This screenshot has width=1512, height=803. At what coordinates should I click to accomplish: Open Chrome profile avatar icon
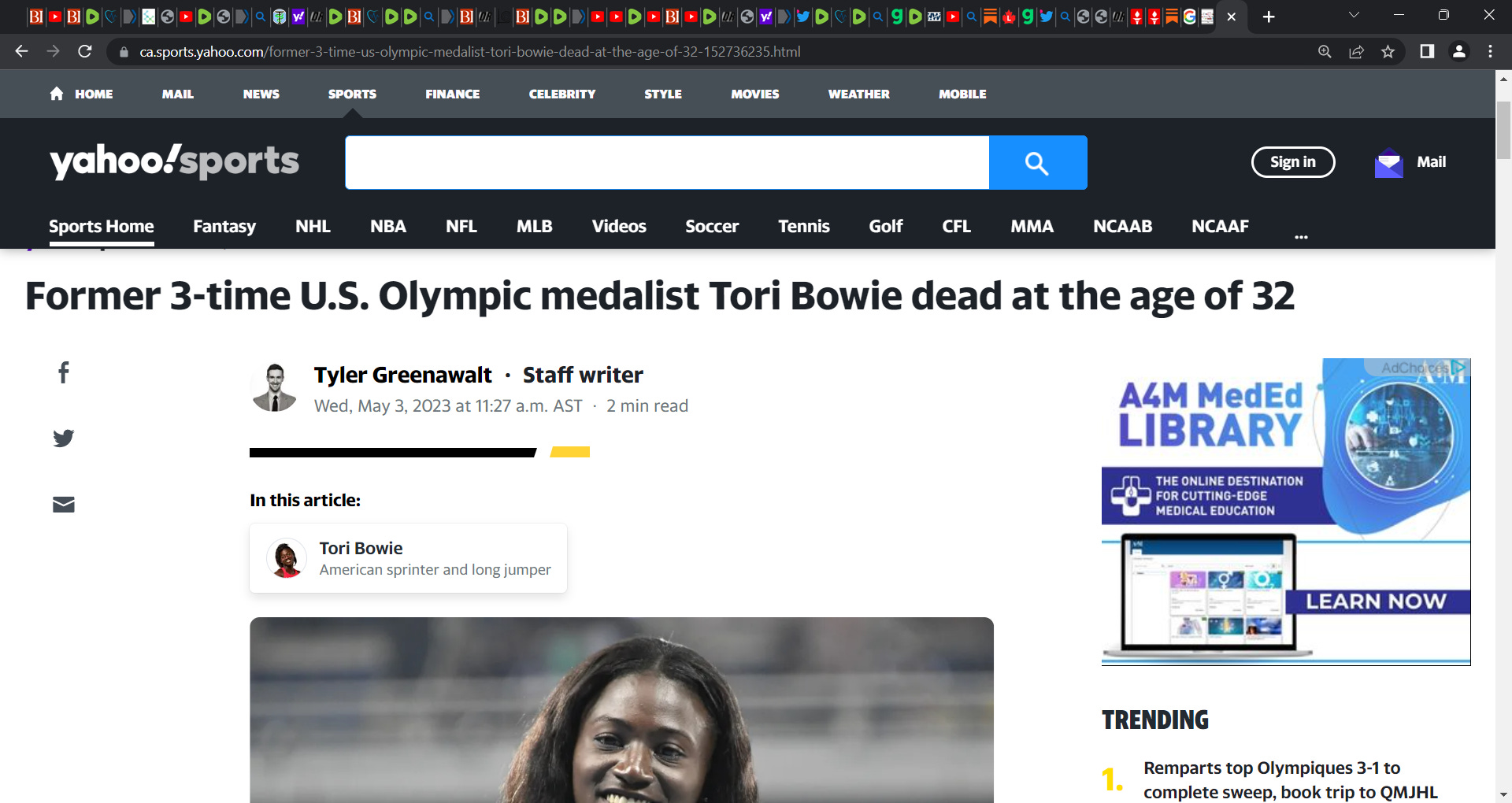tap(1458, 51)
